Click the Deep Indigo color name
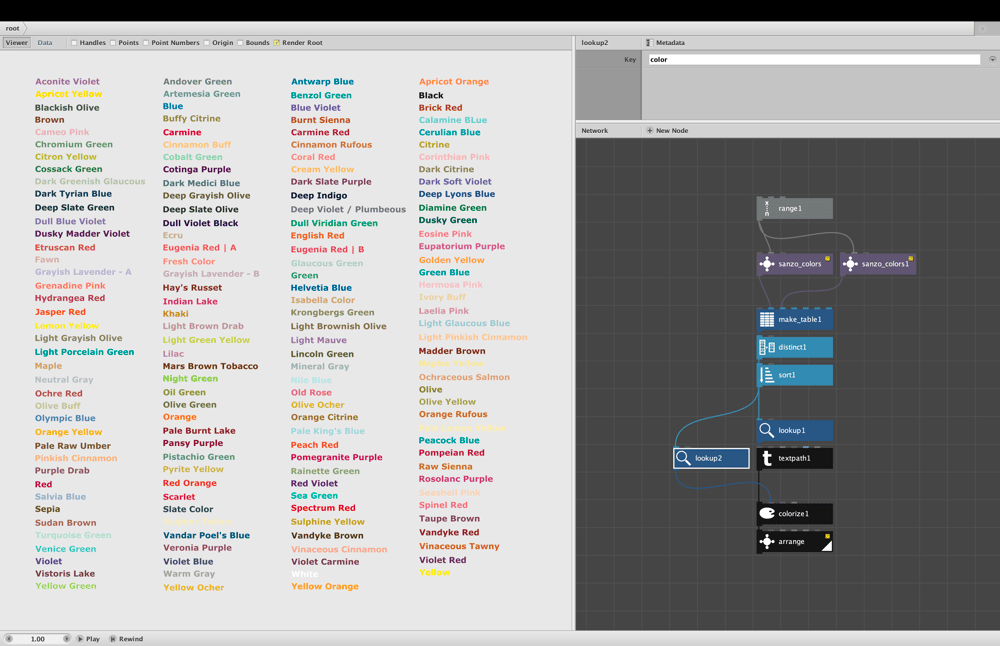 click(x=319, y=196)
